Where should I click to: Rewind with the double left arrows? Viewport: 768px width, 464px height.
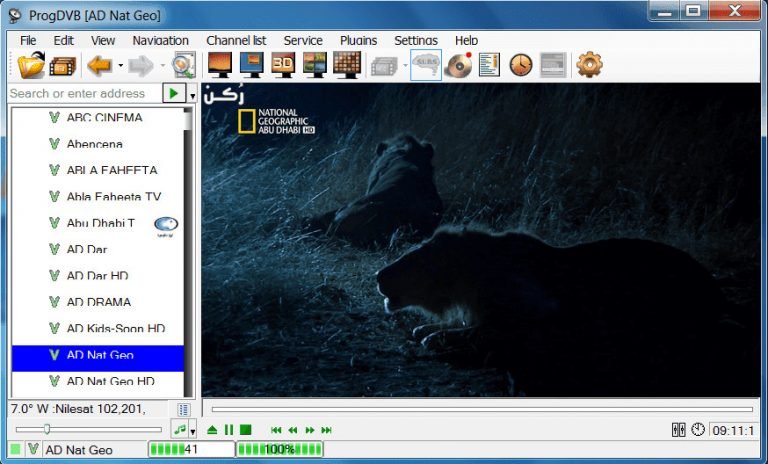click(x=293, y=430)
